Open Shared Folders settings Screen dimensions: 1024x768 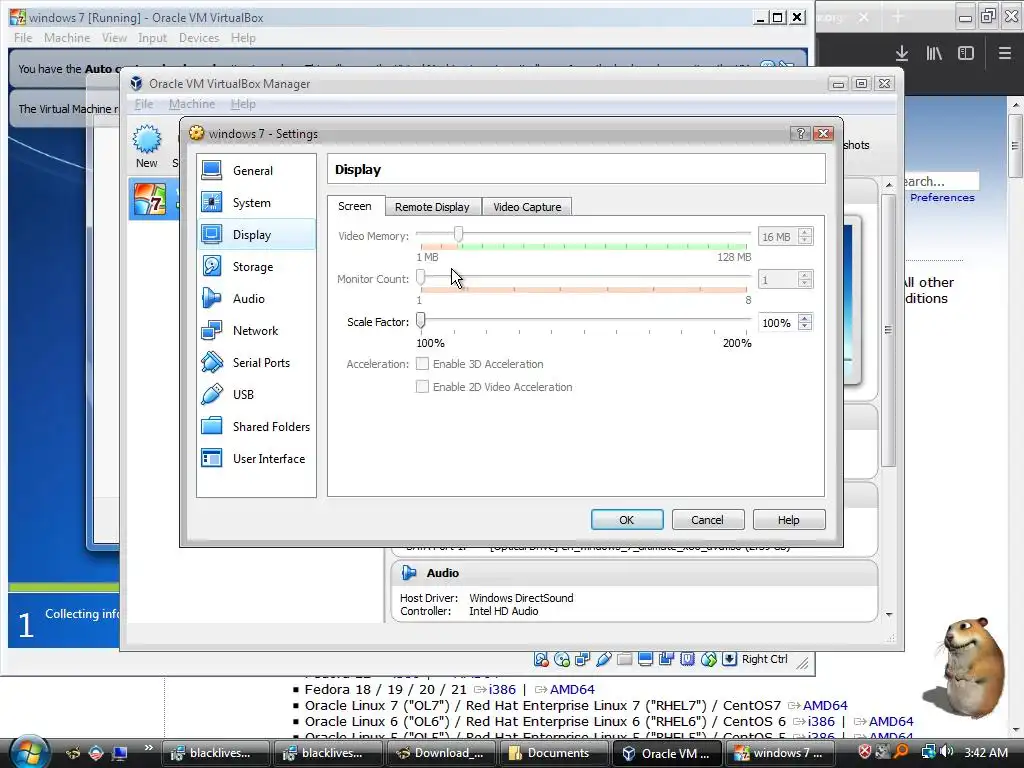256,426
